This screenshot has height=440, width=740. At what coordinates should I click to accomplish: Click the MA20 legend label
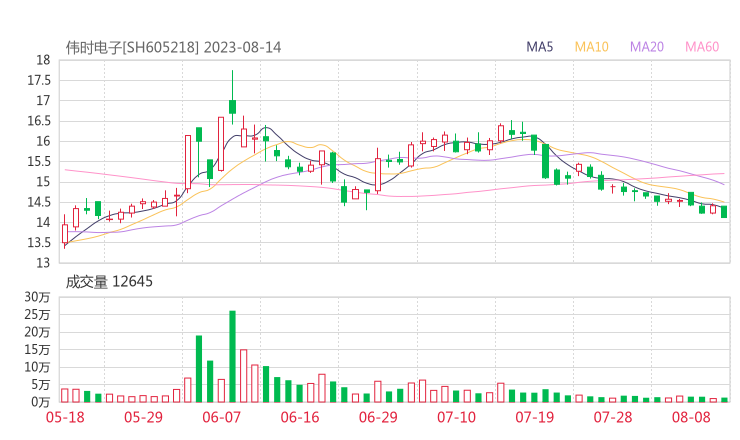tap(647, 47)
